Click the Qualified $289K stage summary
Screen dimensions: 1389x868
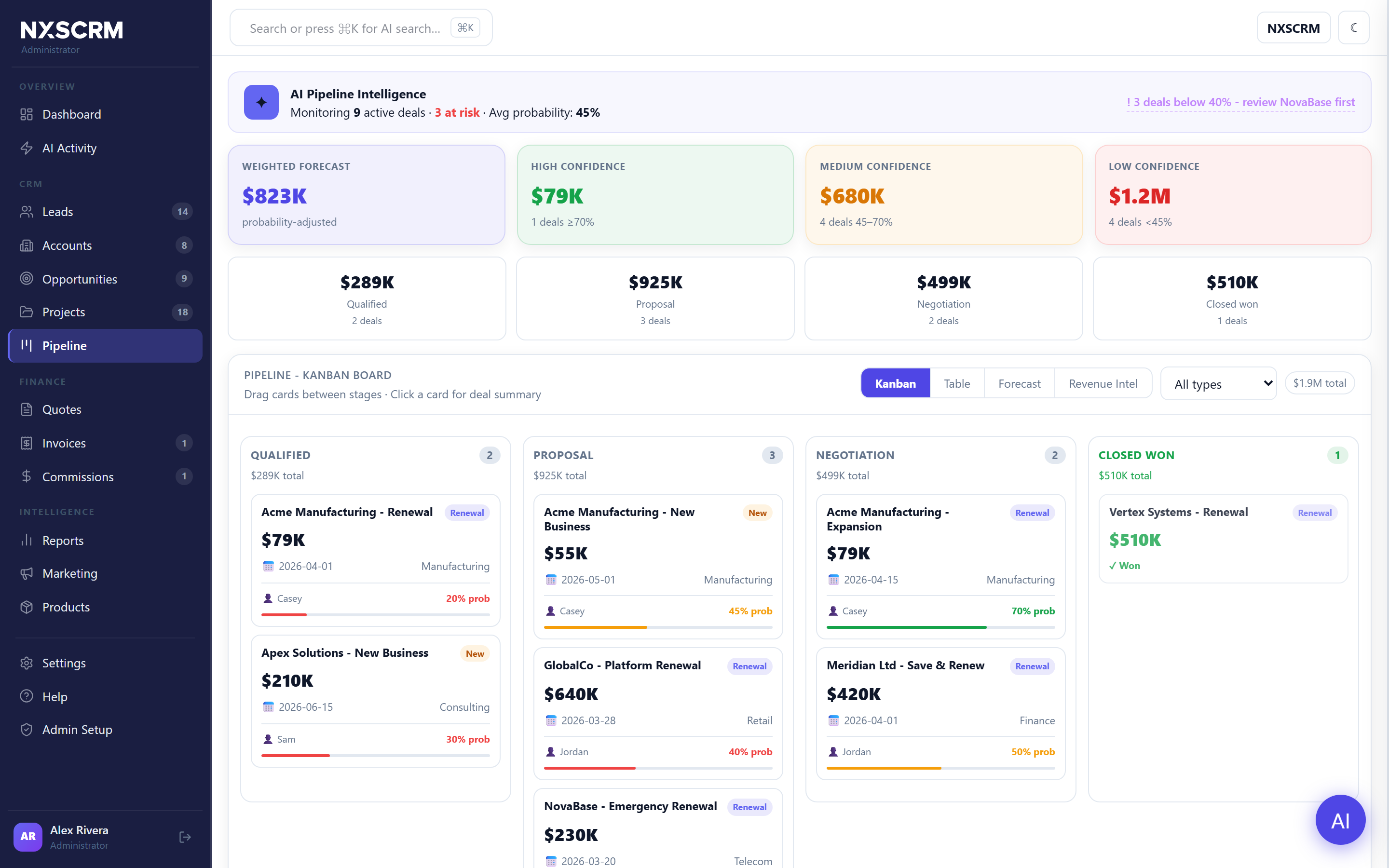(367, 298)
